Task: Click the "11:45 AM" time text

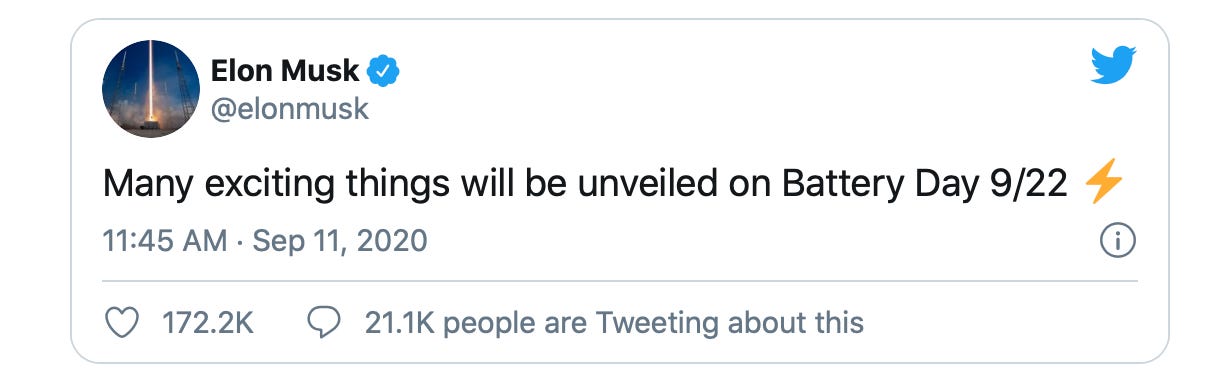Action: (163, 241)
